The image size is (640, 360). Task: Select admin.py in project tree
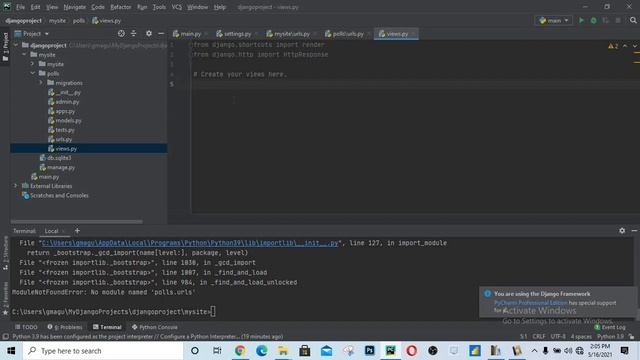(63, 102)
